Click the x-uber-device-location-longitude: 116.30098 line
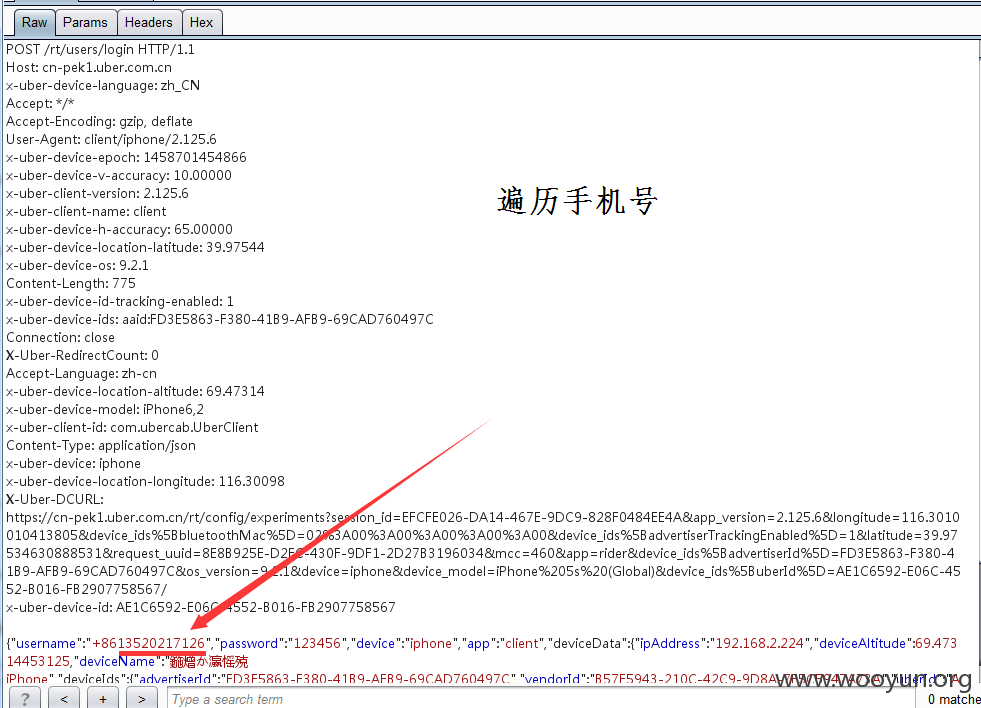Screen dimensions: 981x708 [x=145, y=482]
